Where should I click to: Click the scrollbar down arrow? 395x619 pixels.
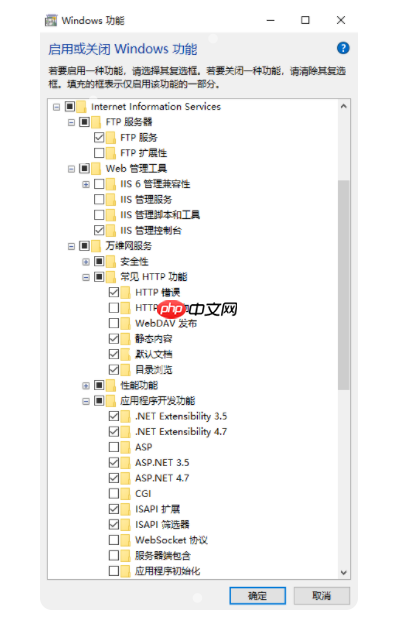(x=344, y=572)
